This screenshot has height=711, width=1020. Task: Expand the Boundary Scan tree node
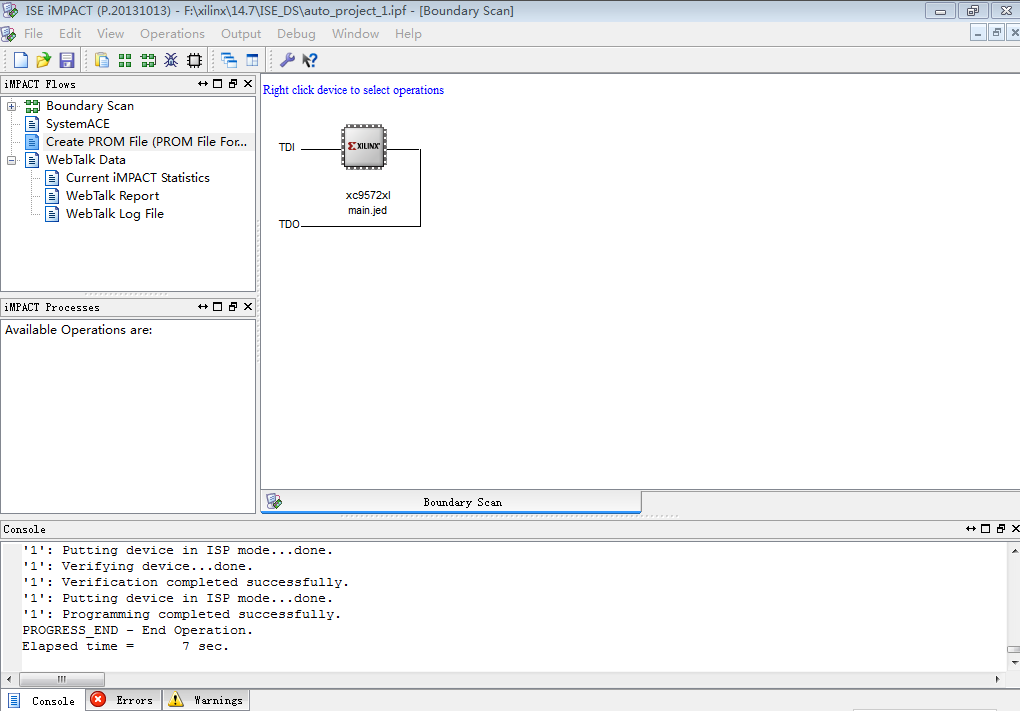(x=10, y=105)
